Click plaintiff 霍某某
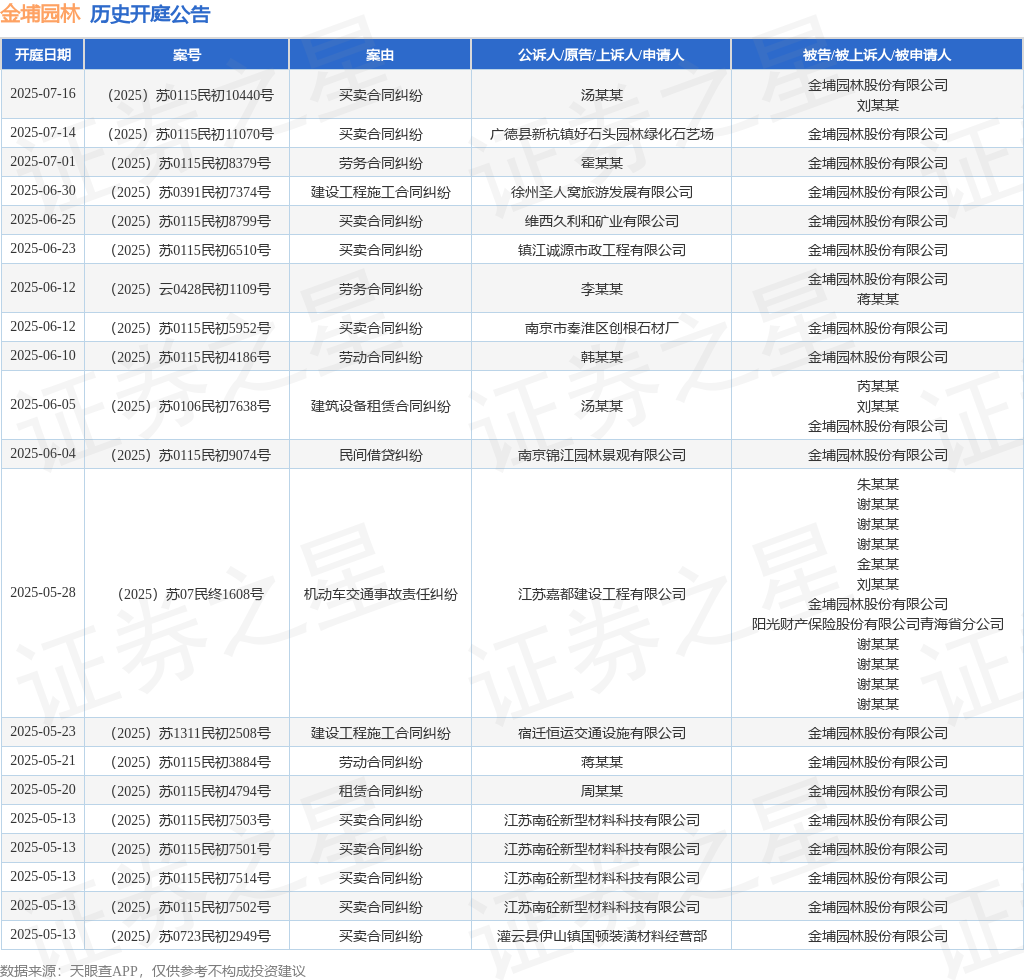Image resolution: width=1024 pixels, height=980 pixels. pos(601,163)
